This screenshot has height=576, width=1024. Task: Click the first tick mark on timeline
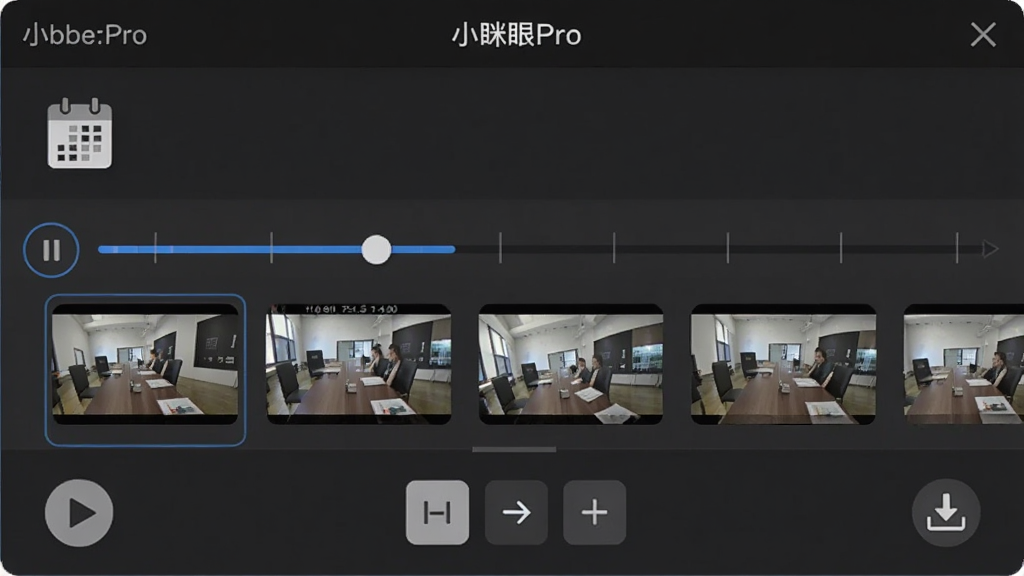point(155,248)
